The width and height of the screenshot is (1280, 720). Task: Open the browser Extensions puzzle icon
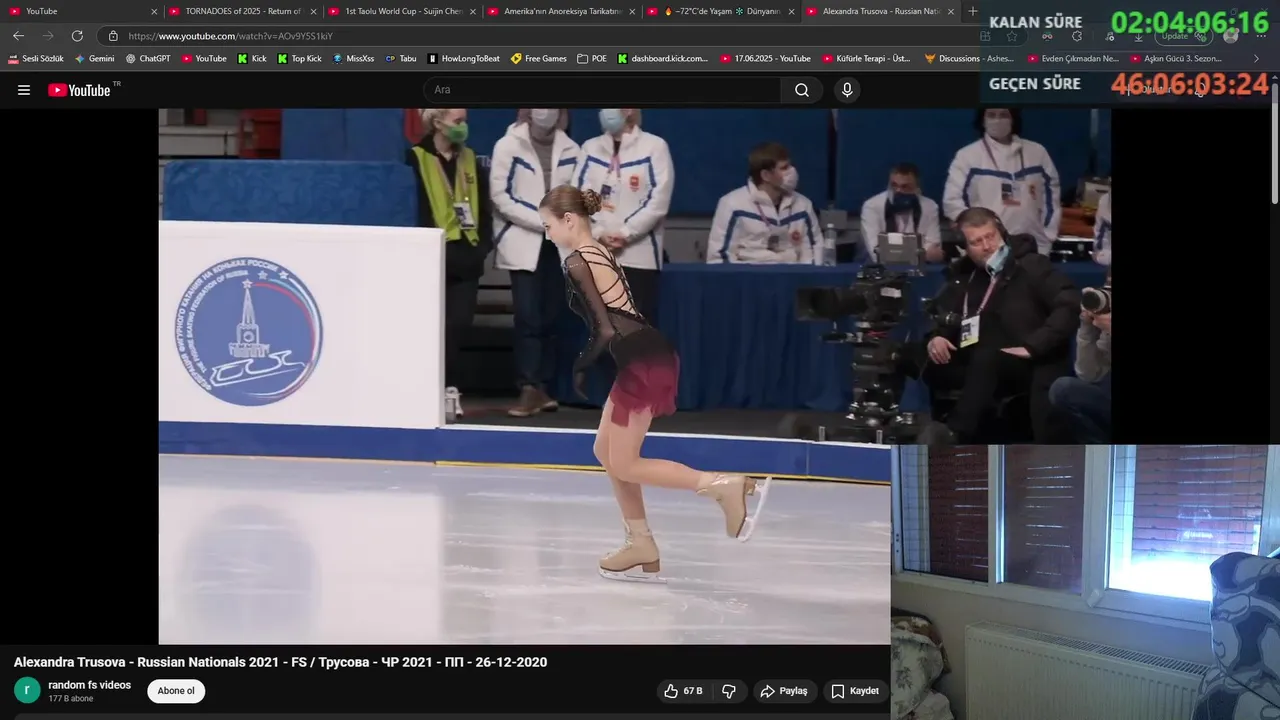click(1077, 36)
